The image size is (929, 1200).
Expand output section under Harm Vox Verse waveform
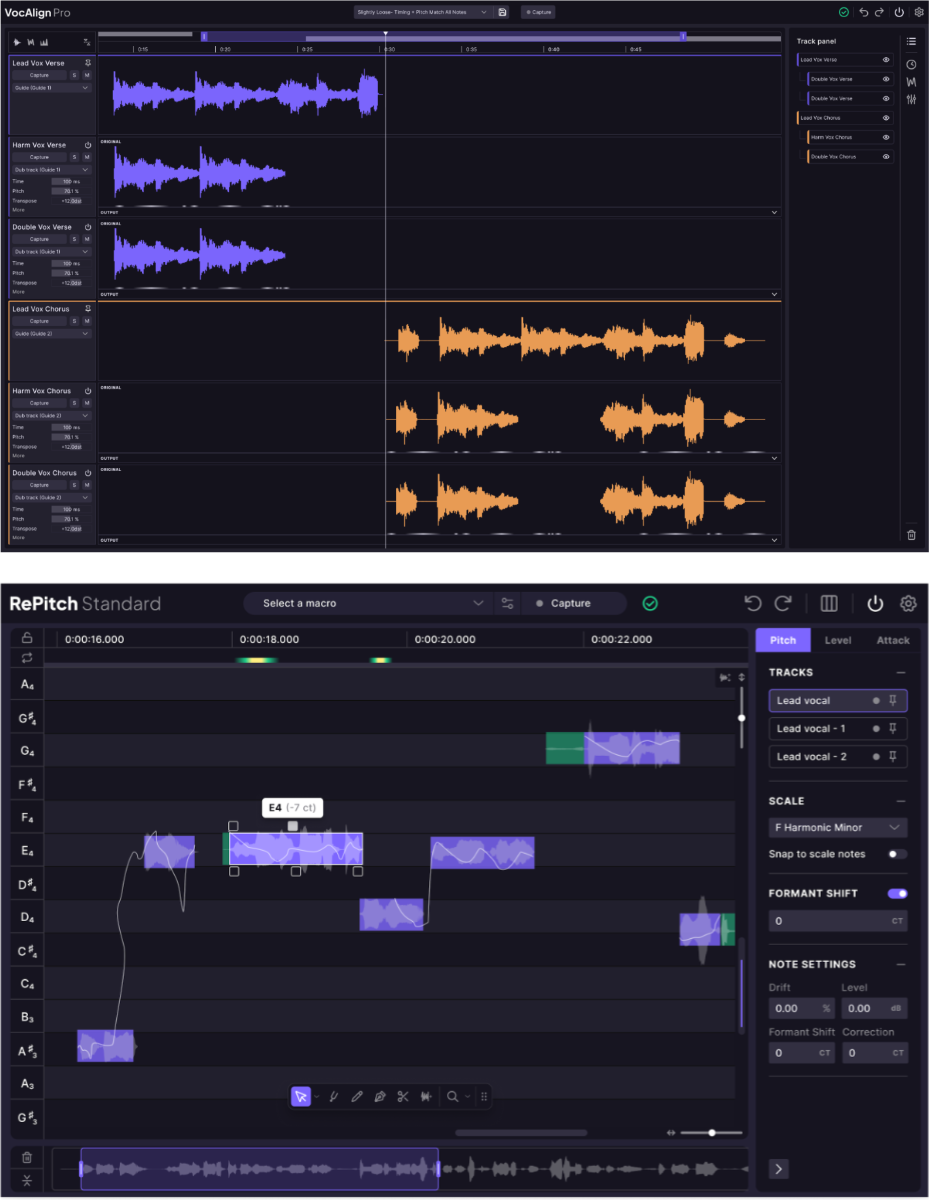tap(774, 212)
